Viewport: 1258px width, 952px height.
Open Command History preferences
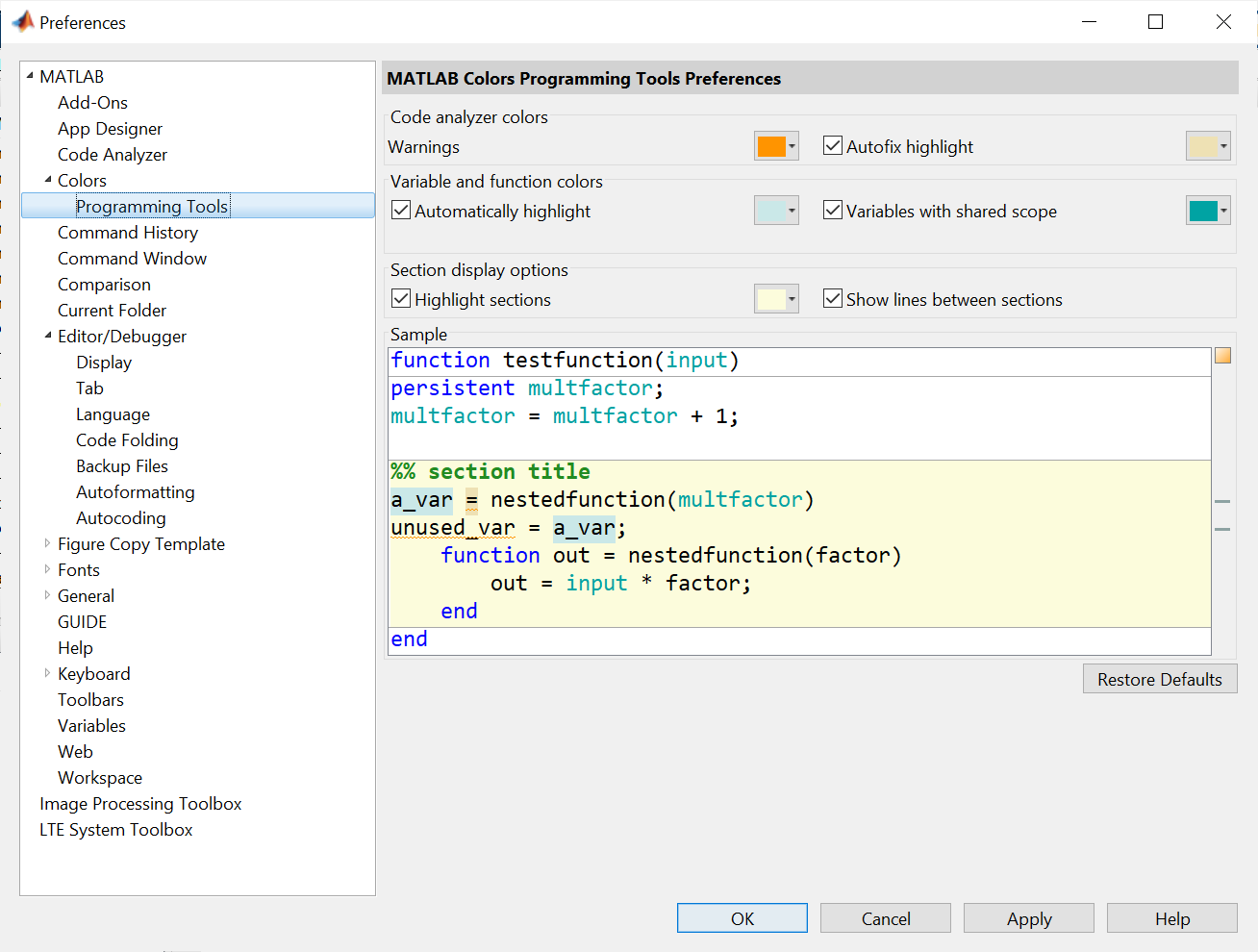128,232
